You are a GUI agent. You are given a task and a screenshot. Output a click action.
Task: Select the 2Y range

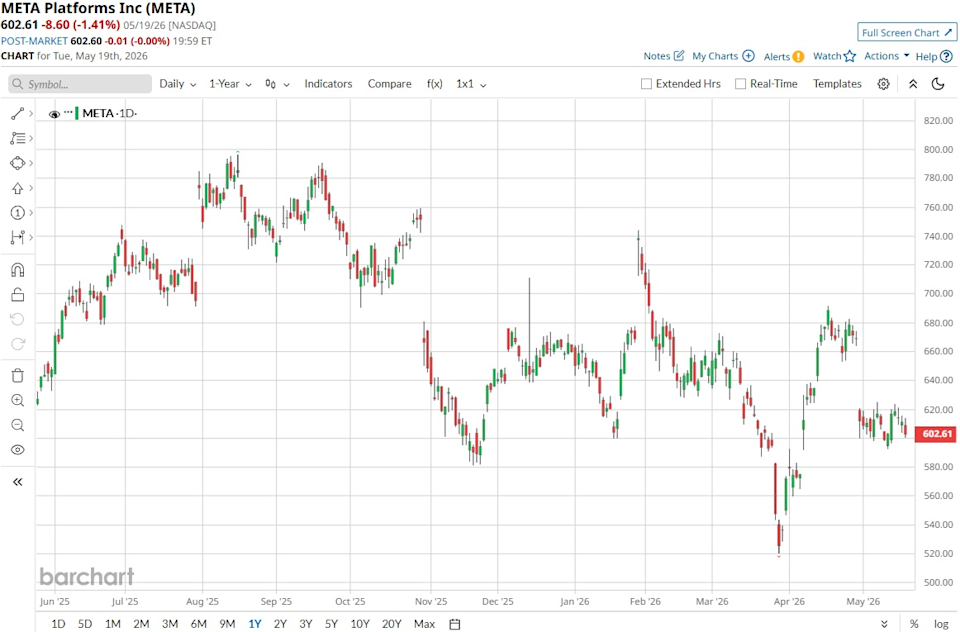(280, 624)
